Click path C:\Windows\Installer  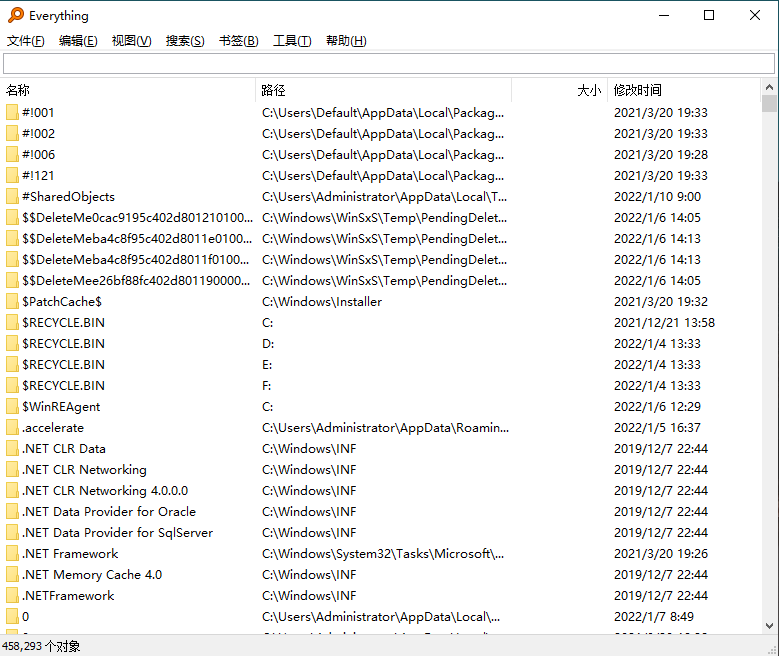point(322,302)
